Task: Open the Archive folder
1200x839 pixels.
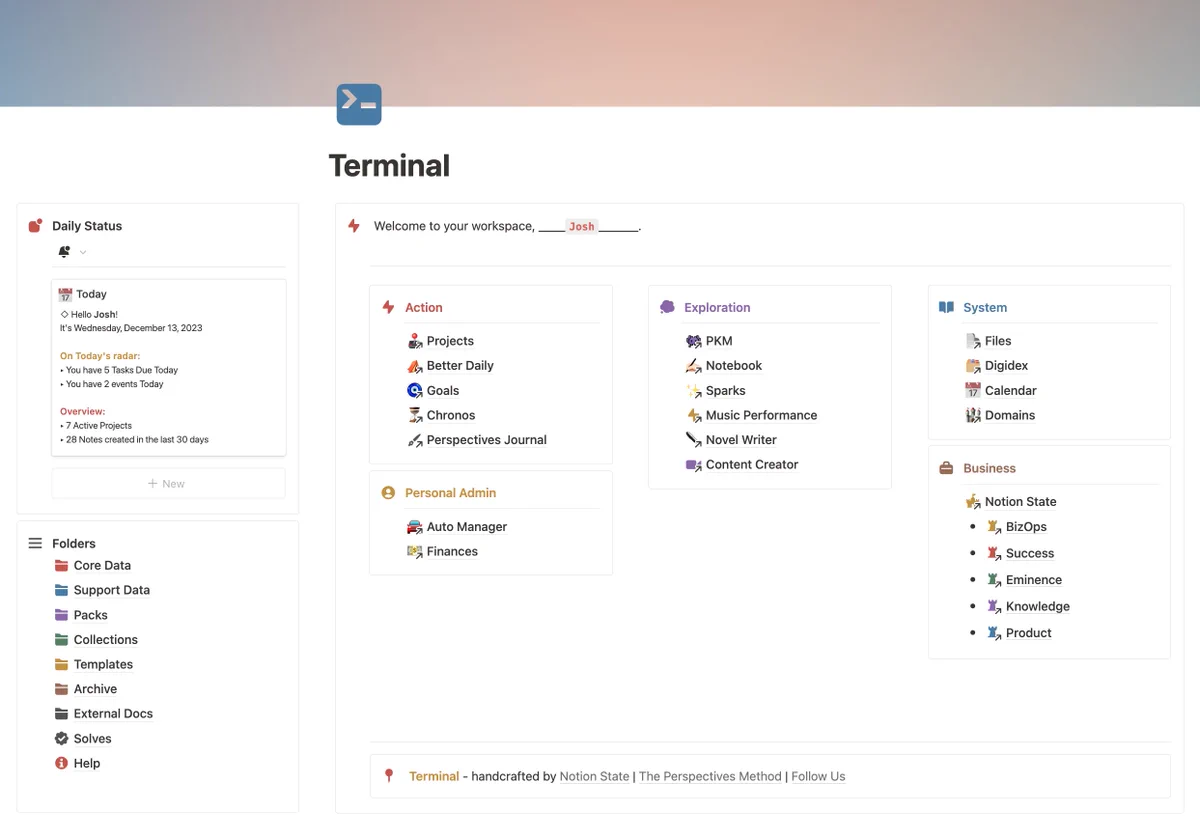Action: click(x=95, y=689)
